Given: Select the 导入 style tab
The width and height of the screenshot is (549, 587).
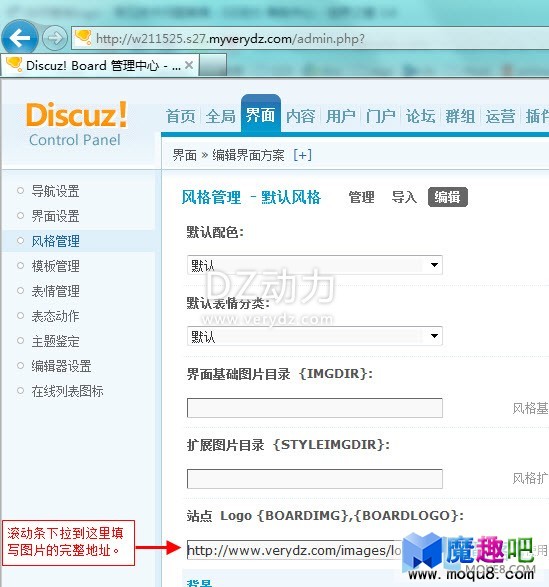Looking at the screenshot, I should coord(404,197).
